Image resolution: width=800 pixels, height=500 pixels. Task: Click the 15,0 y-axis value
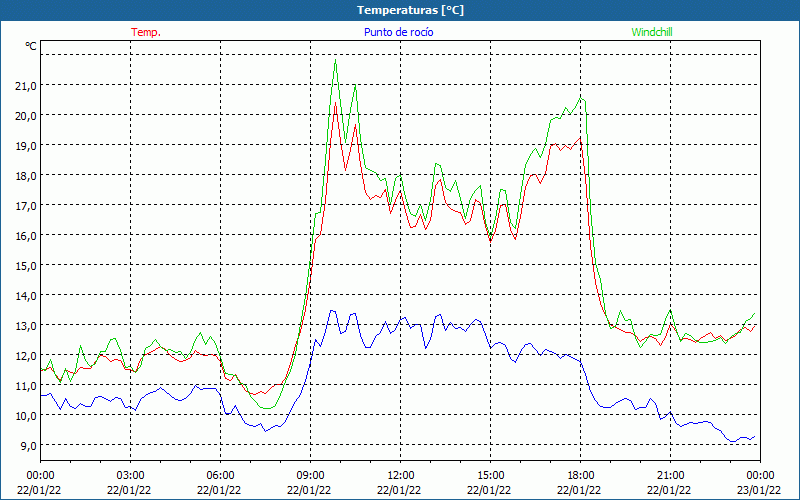click(26, 266)
